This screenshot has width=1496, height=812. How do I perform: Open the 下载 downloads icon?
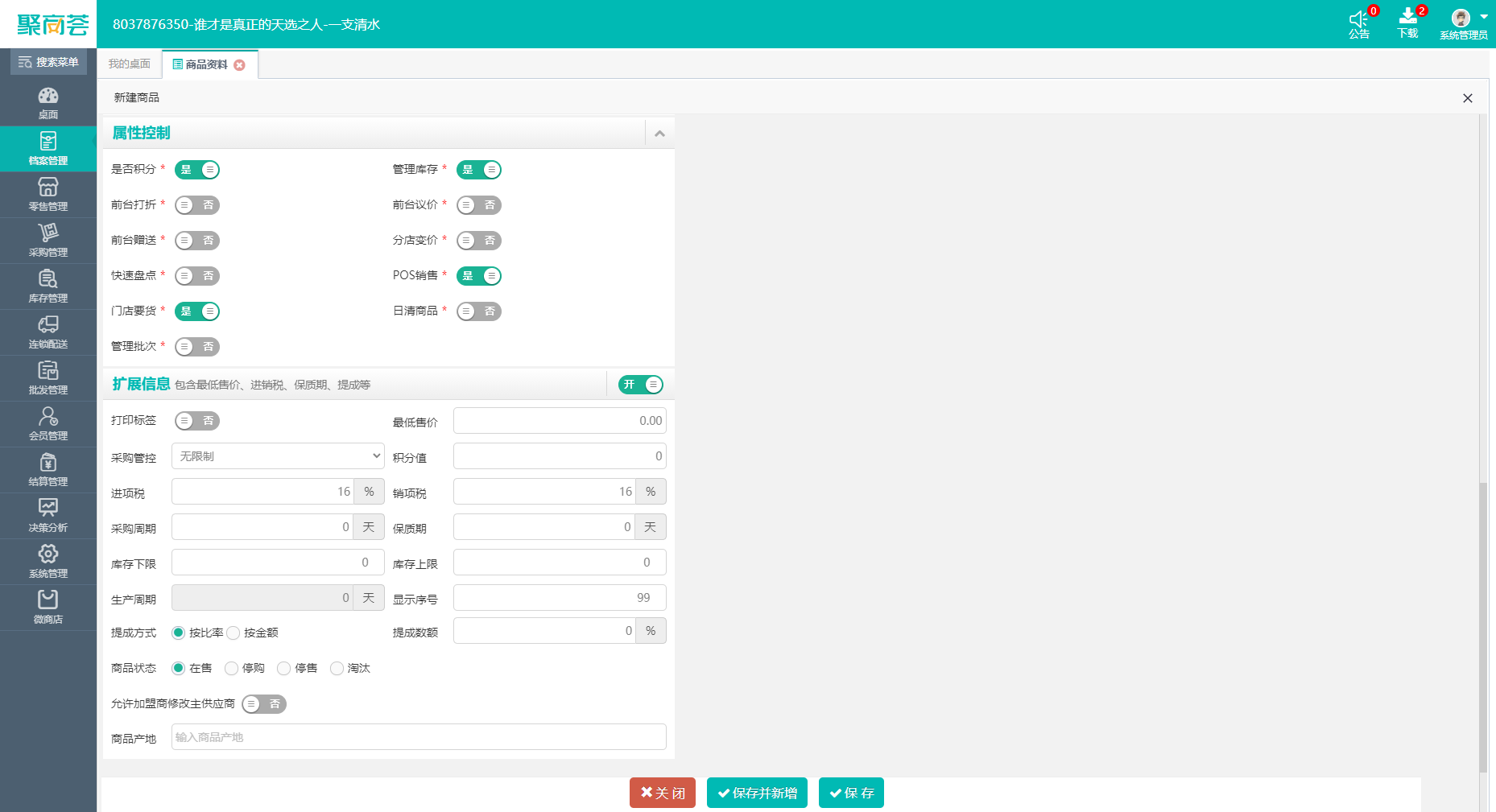pyautogui.click(x=1407, y=24)
